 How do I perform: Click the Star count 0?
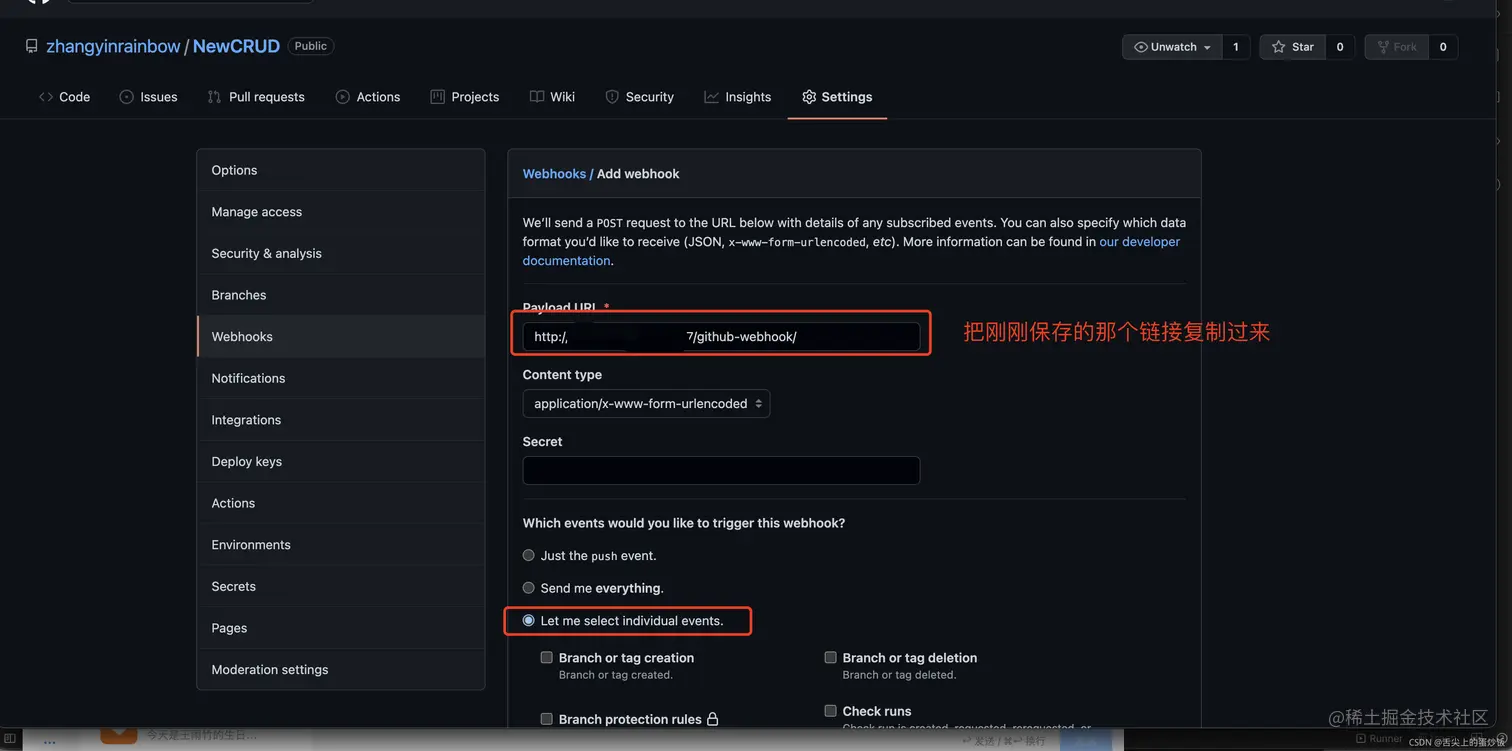click(x=1340, y=47)
